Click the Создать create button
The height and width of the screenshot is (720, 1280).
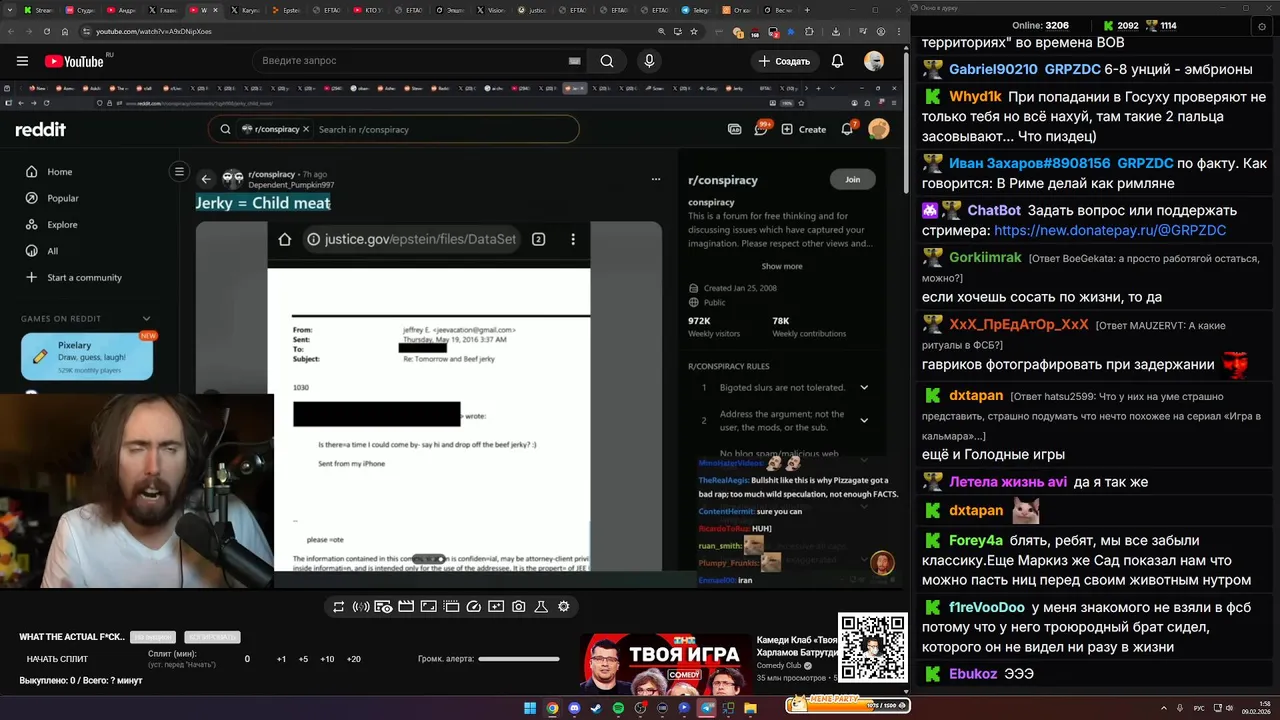785,61
